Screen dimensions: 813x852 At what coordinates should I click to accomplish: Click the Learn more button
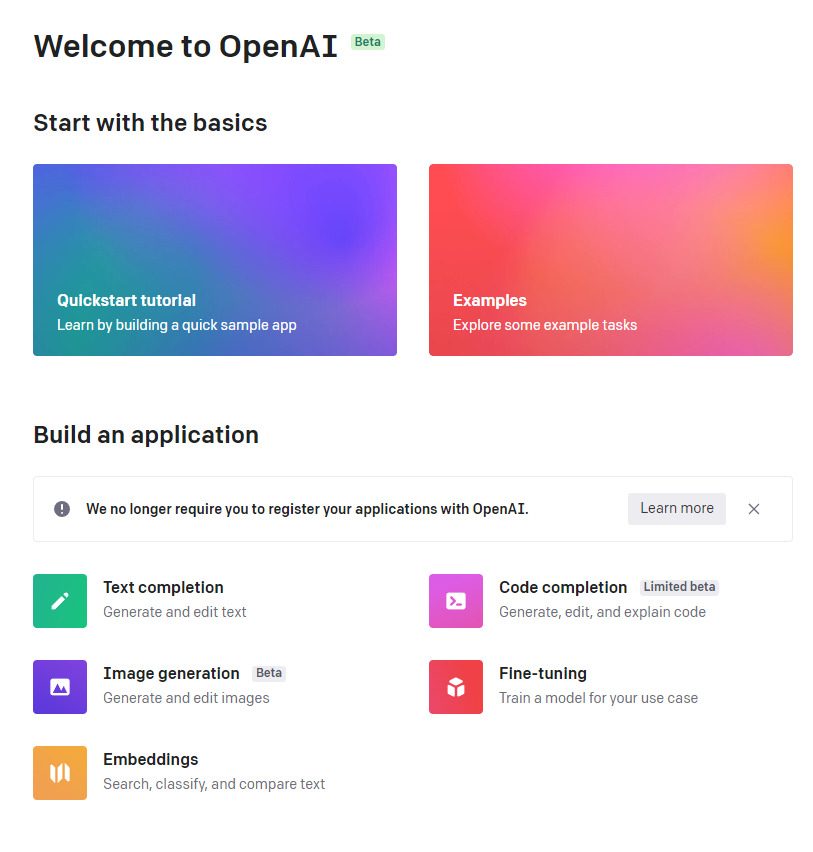tap(677, 508)
